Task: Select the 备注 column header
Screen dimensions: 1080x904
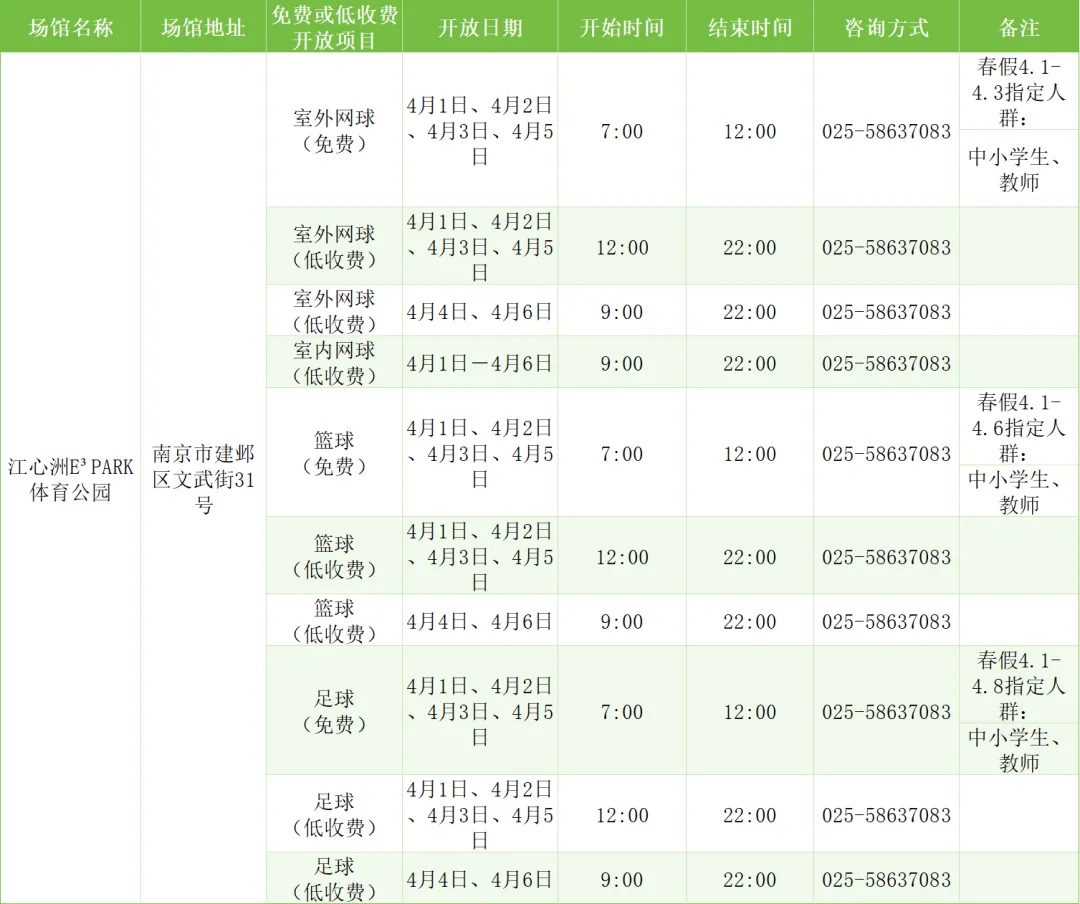Action: 1019,27
